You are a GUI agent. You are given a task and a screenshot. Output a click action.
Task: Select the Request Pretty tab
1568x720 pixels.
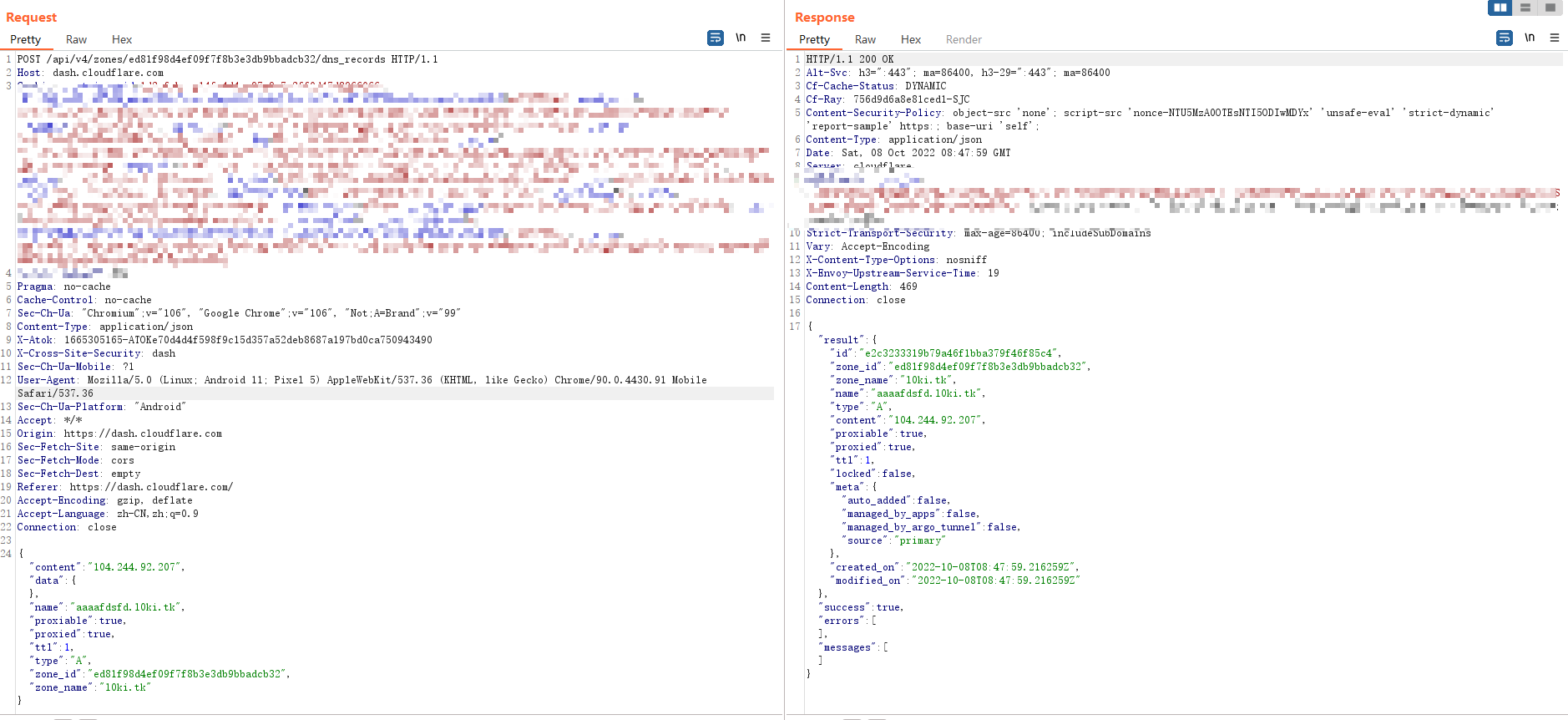(x=25, y=39)
